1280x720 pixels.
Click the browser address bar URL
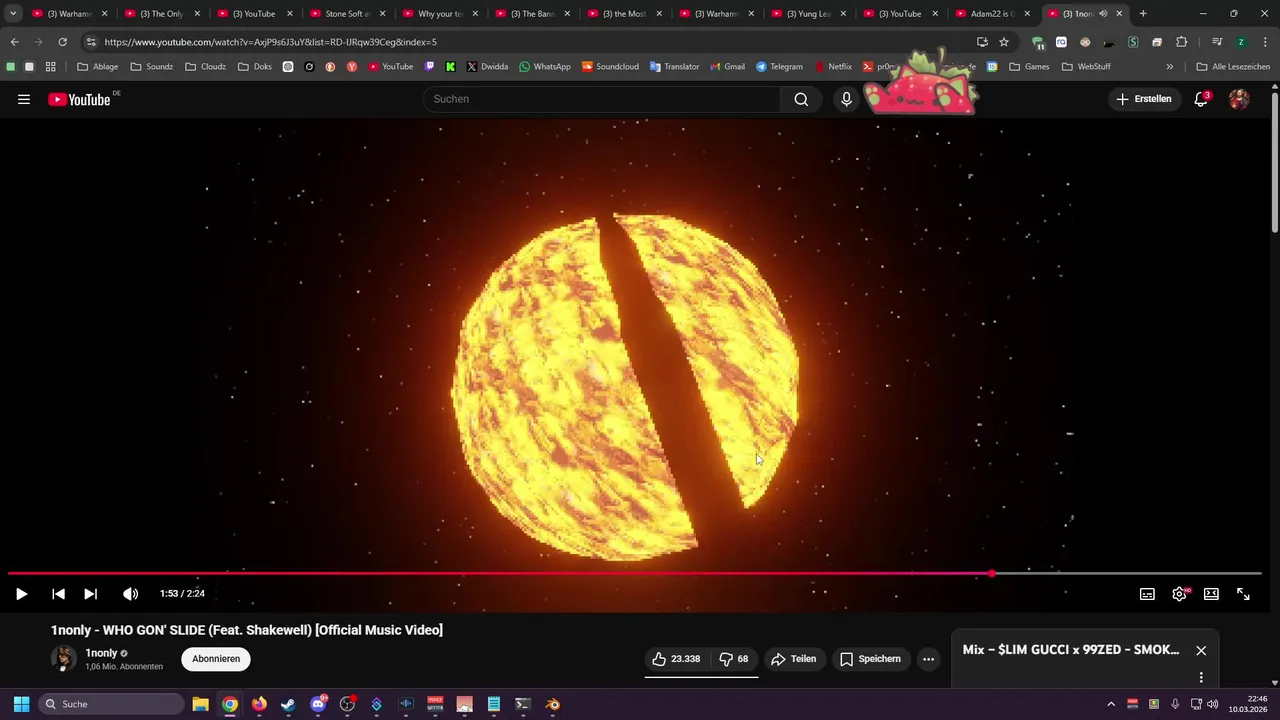pyautogui.click(x=270, y=42)
